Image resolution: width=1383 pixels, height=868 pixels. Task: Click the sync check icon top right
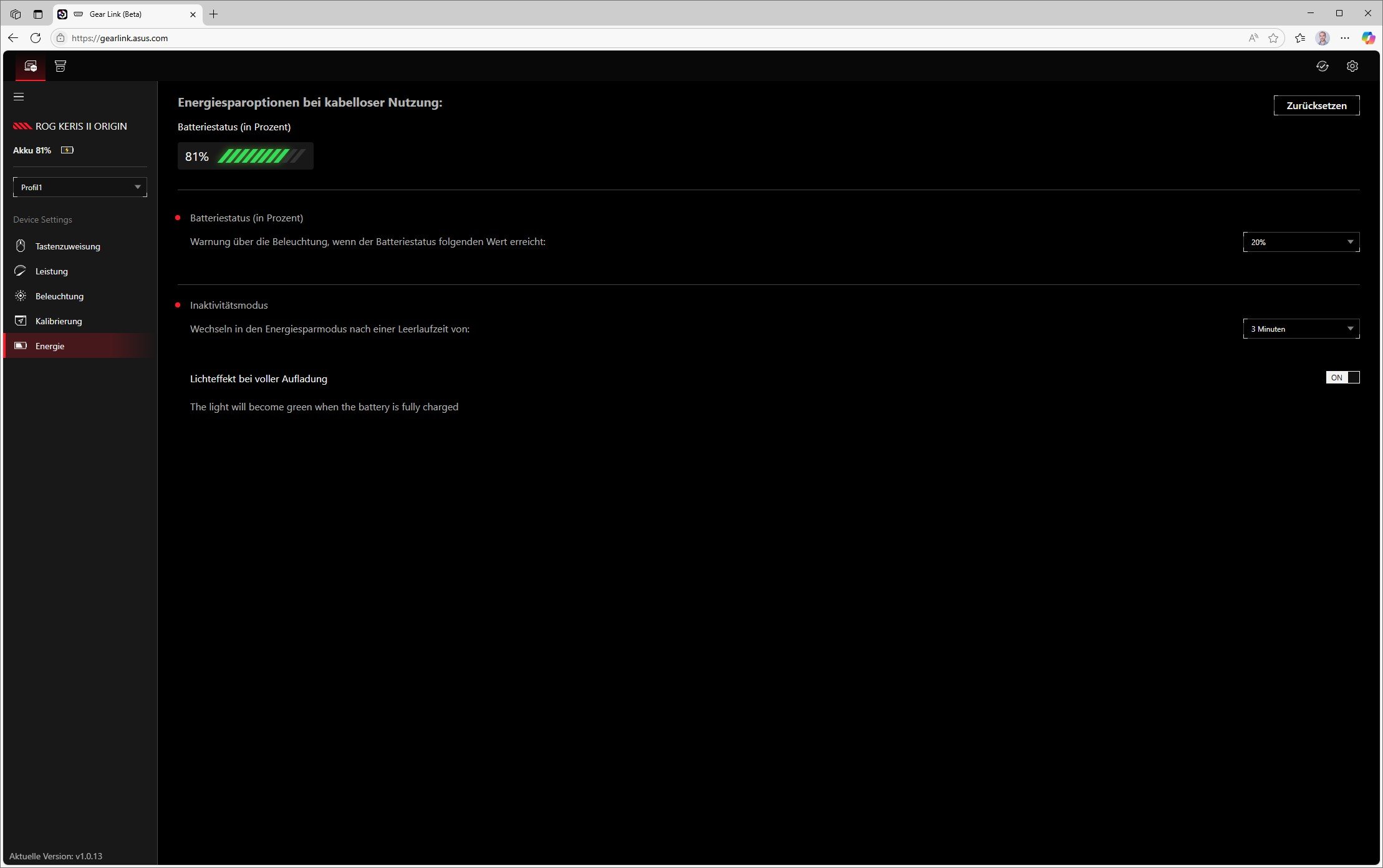click(1322, 66)
